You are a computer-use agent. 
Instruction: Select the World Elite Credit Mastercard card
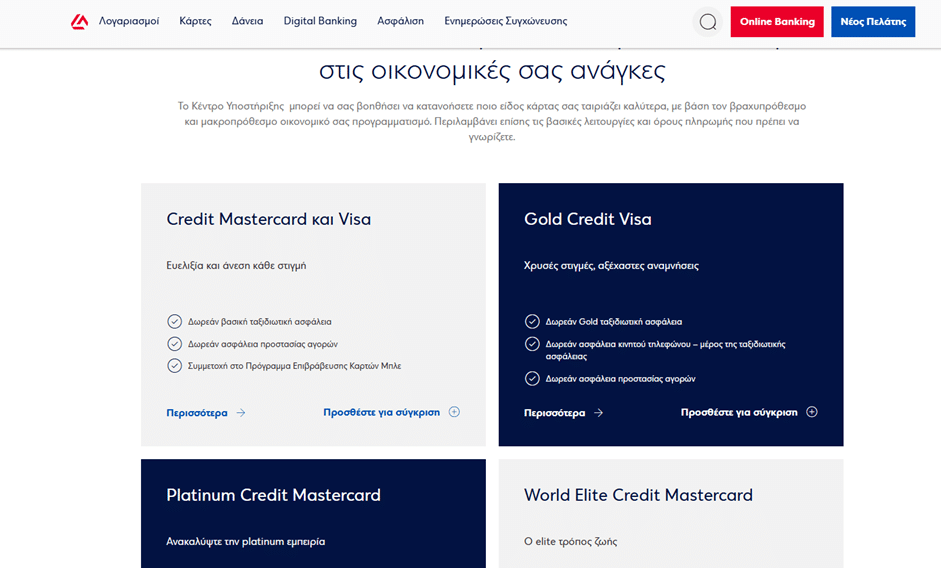click(638, 495)
